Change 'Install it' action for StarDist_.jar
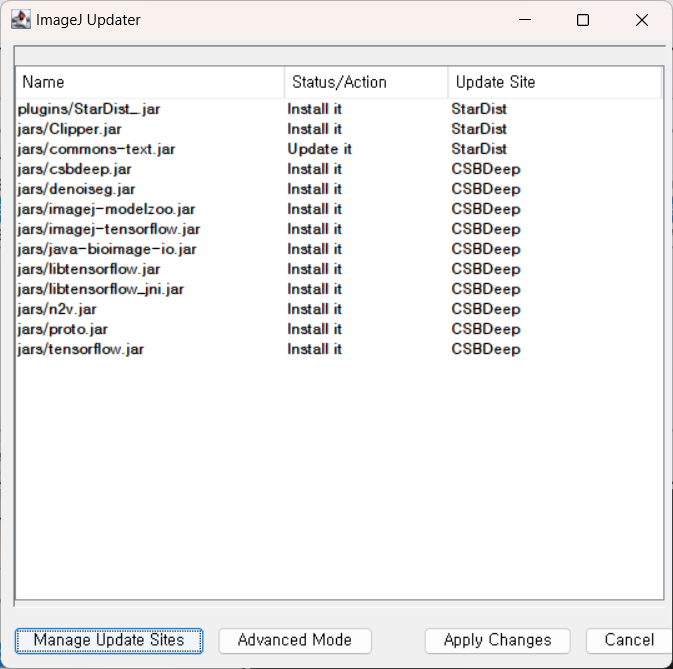Viewport: 673px width, 669px height. (314, 109)
